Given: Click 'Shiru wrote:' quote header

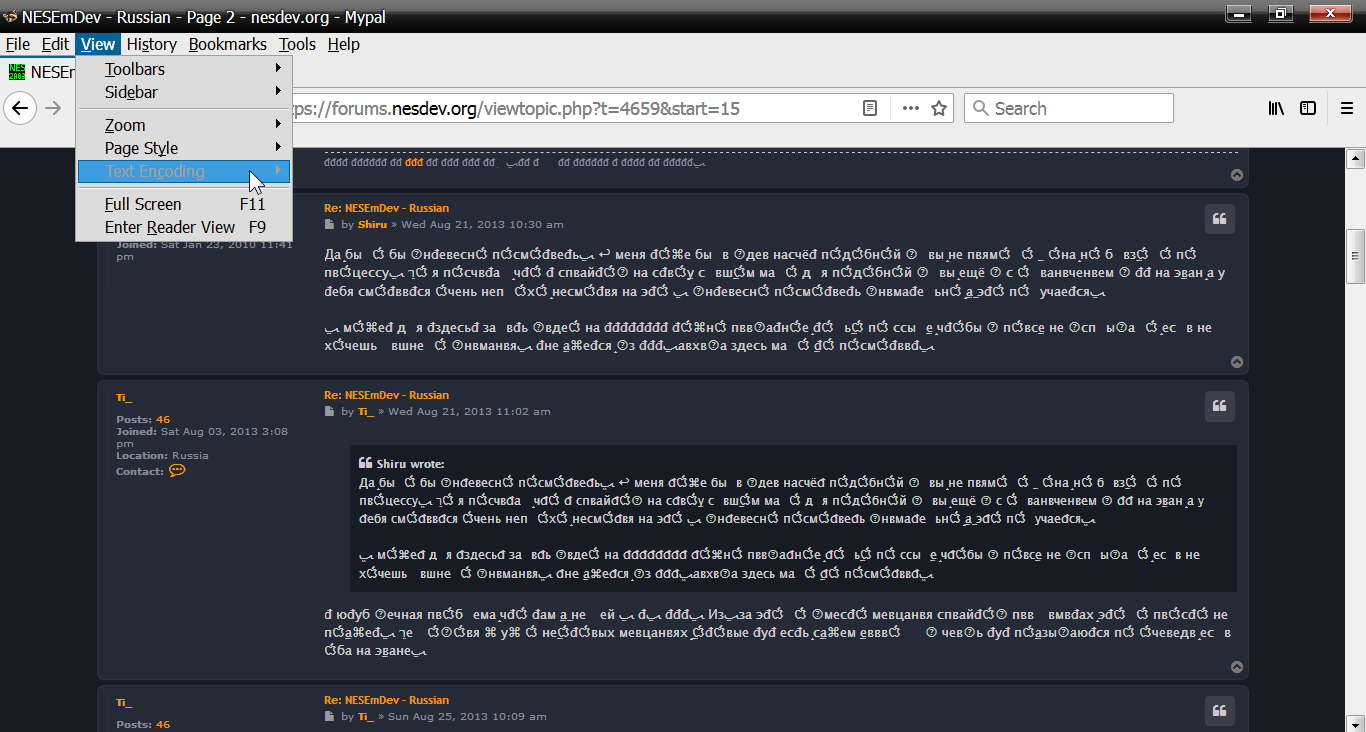Looking at the screenshot, I should click(410, 464).
